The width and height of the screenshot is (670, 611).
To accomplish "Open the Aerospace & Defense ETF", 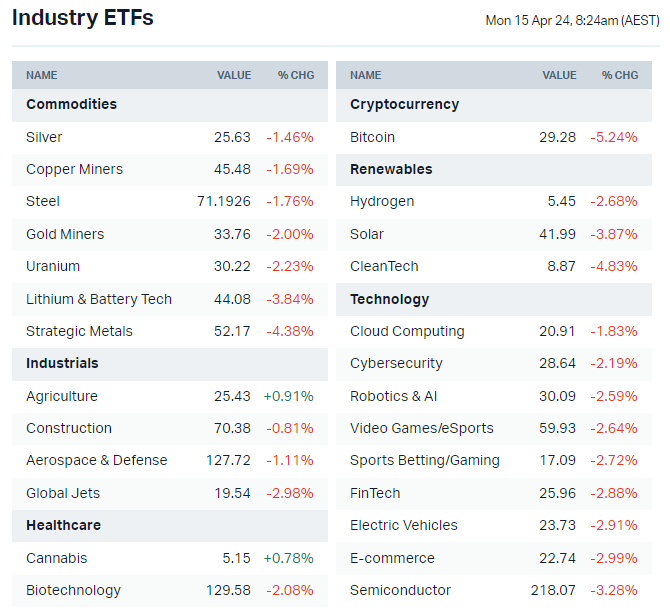I will 97,460.
